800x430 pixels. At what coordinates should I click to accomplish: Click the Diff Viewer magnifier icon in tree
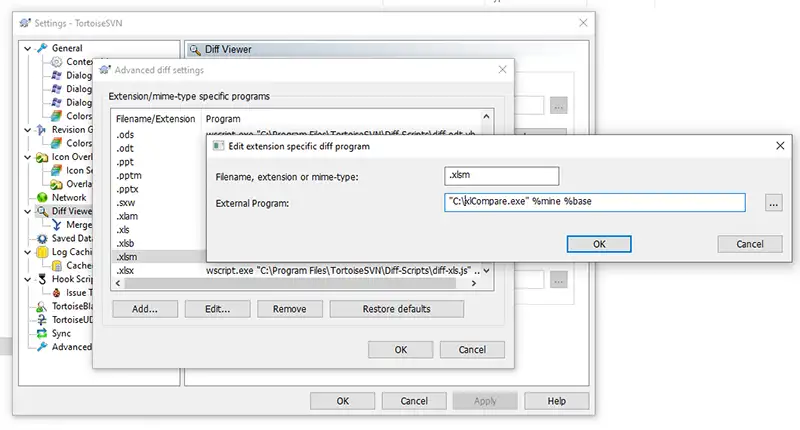click(x=42, y=211)
